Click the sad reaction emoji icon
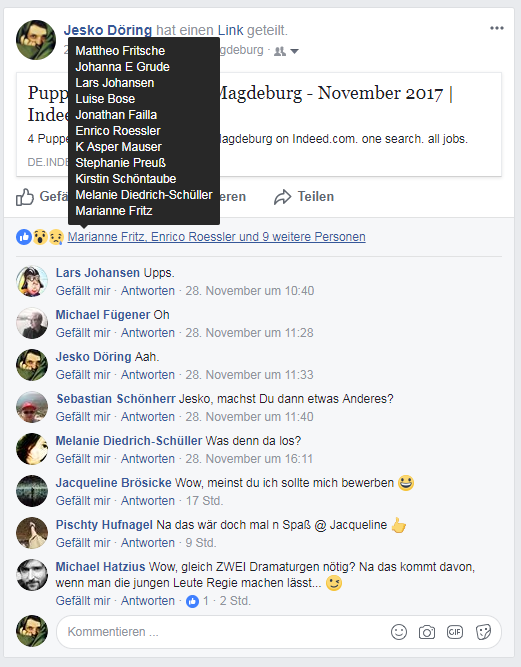This screenshot has width=521, height=667. [56, 237]
